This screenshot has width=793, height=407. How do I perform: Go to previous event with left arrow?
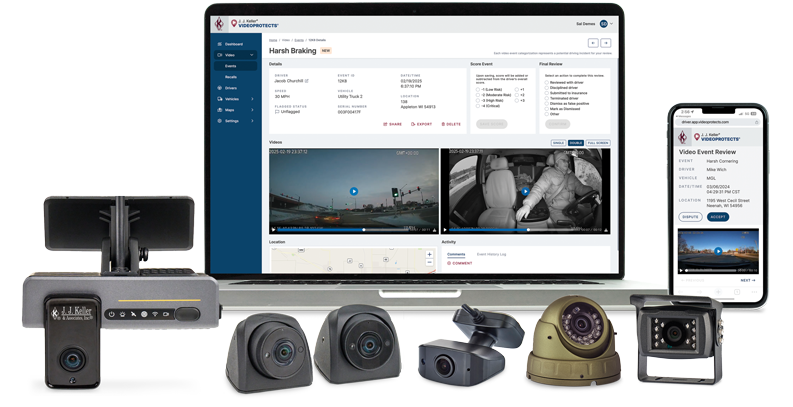coord(593,43)
